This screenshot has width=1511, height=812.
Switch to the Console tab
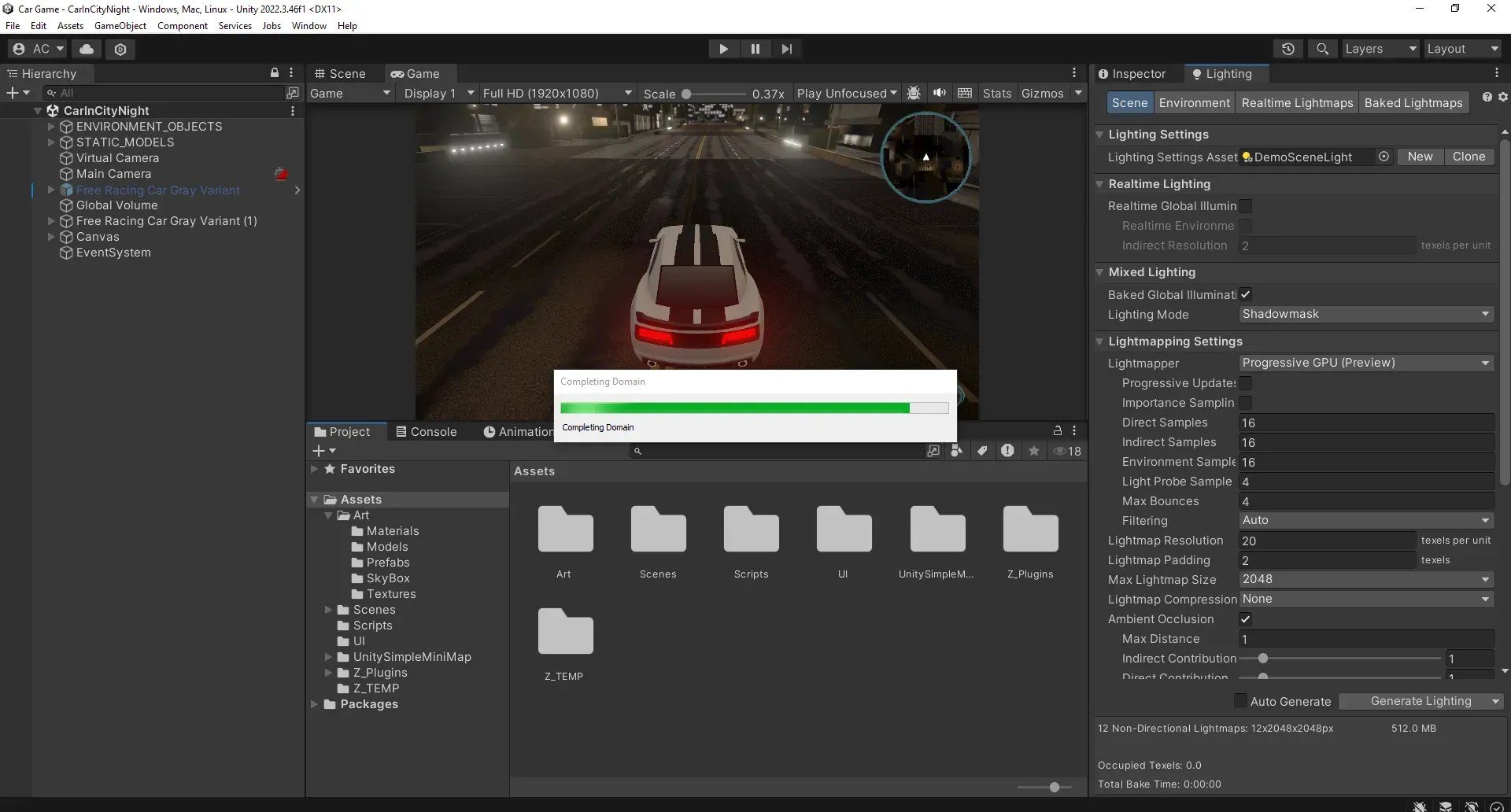(426, 432)
